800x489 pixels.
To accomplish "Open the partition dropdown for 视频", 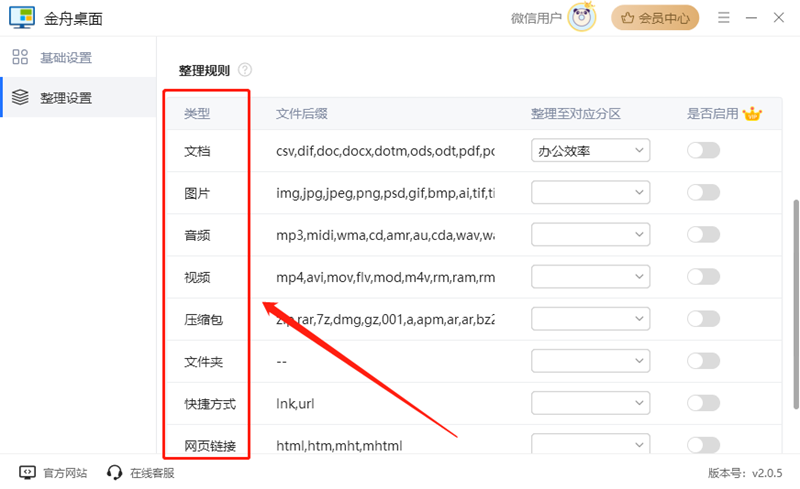I will coord(590,277).
